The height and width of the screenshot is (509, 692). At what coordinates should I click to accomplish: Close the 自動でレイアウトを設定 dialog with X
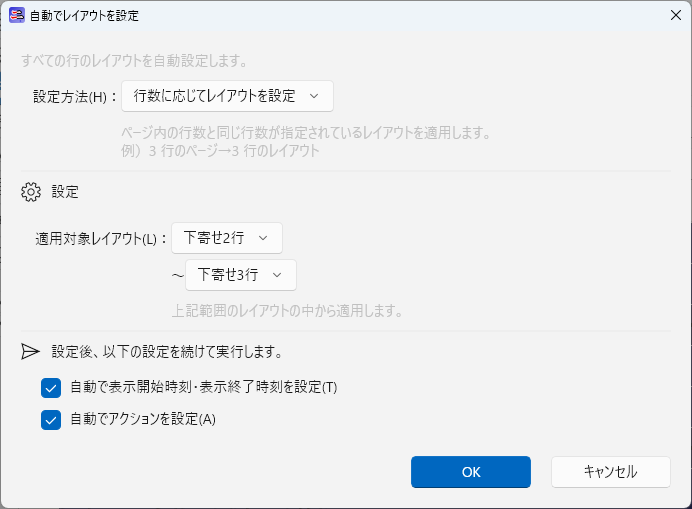coord(676,15)
